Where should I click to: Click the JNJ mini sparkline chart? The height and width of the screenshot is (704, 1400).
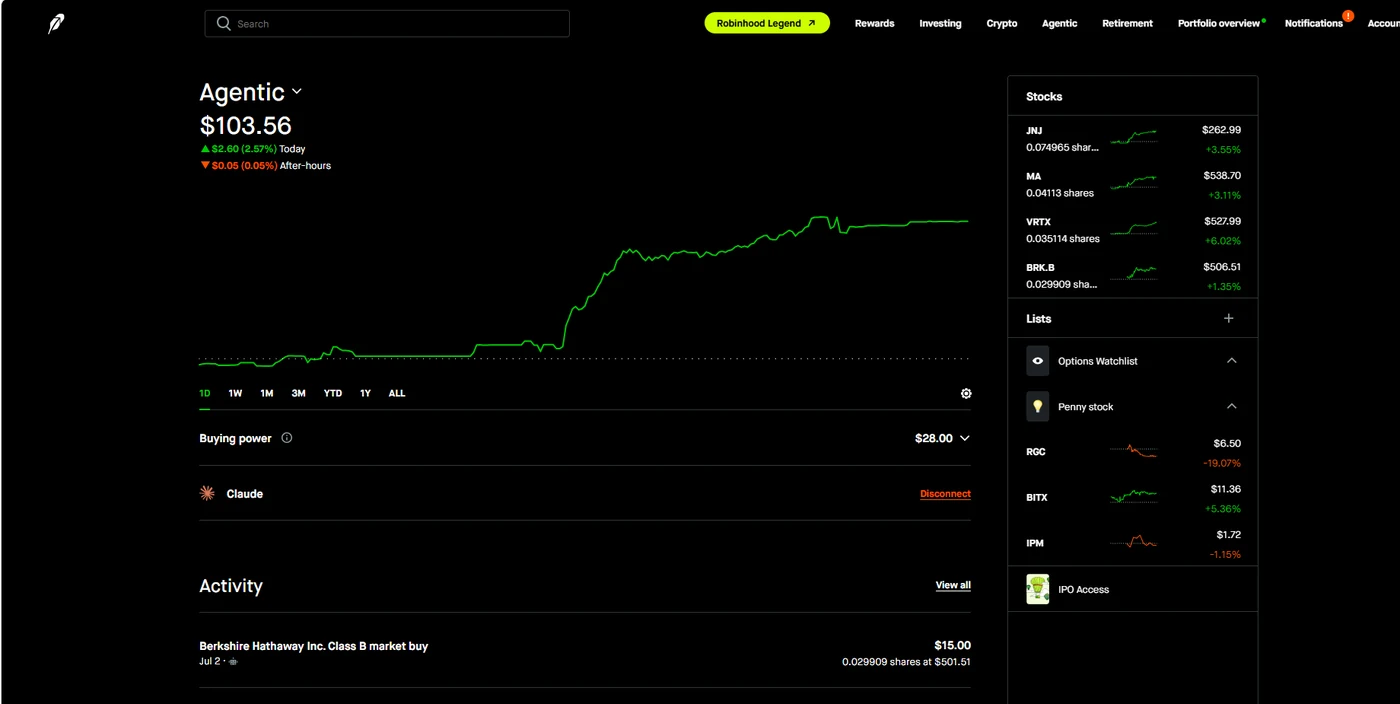tap(1133, 136)
